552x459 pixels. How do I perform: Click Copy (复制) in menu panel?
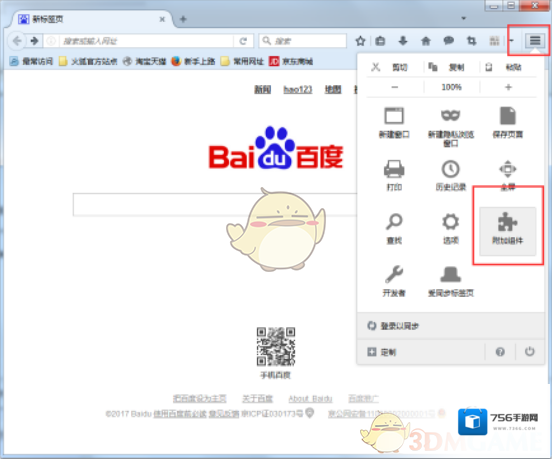click(x=451, y=67)
